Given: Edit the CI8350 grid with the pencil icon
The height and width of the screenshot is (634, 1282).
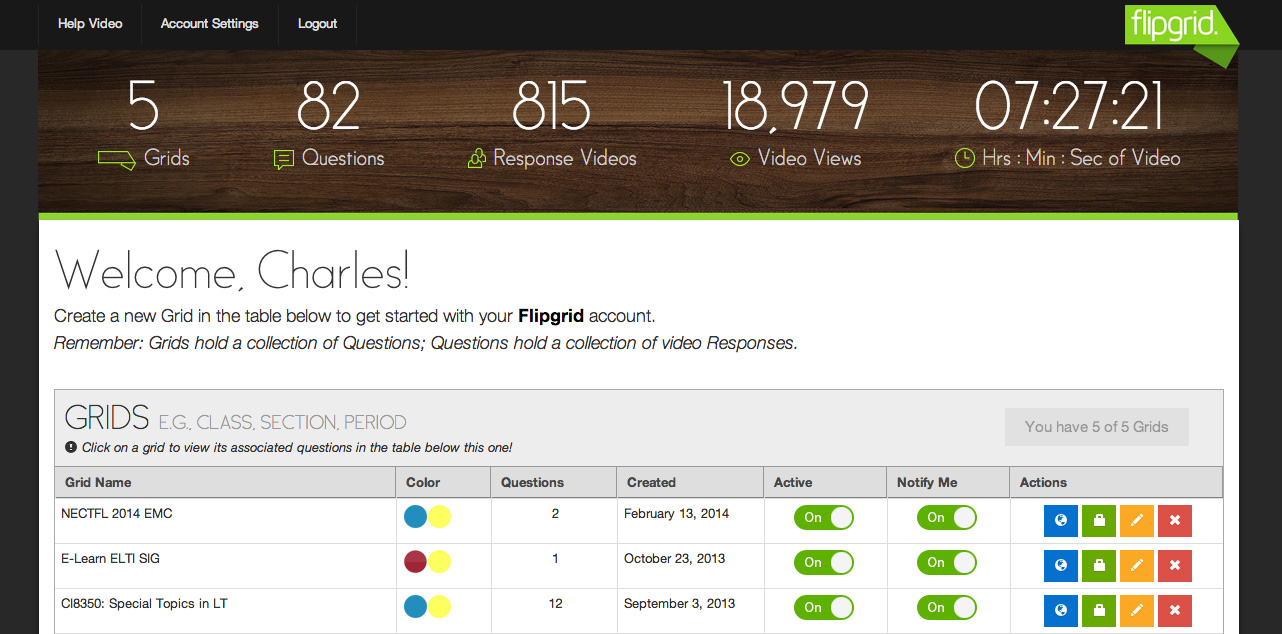Looking at the screenshot, I should (x=1137, y=610).
